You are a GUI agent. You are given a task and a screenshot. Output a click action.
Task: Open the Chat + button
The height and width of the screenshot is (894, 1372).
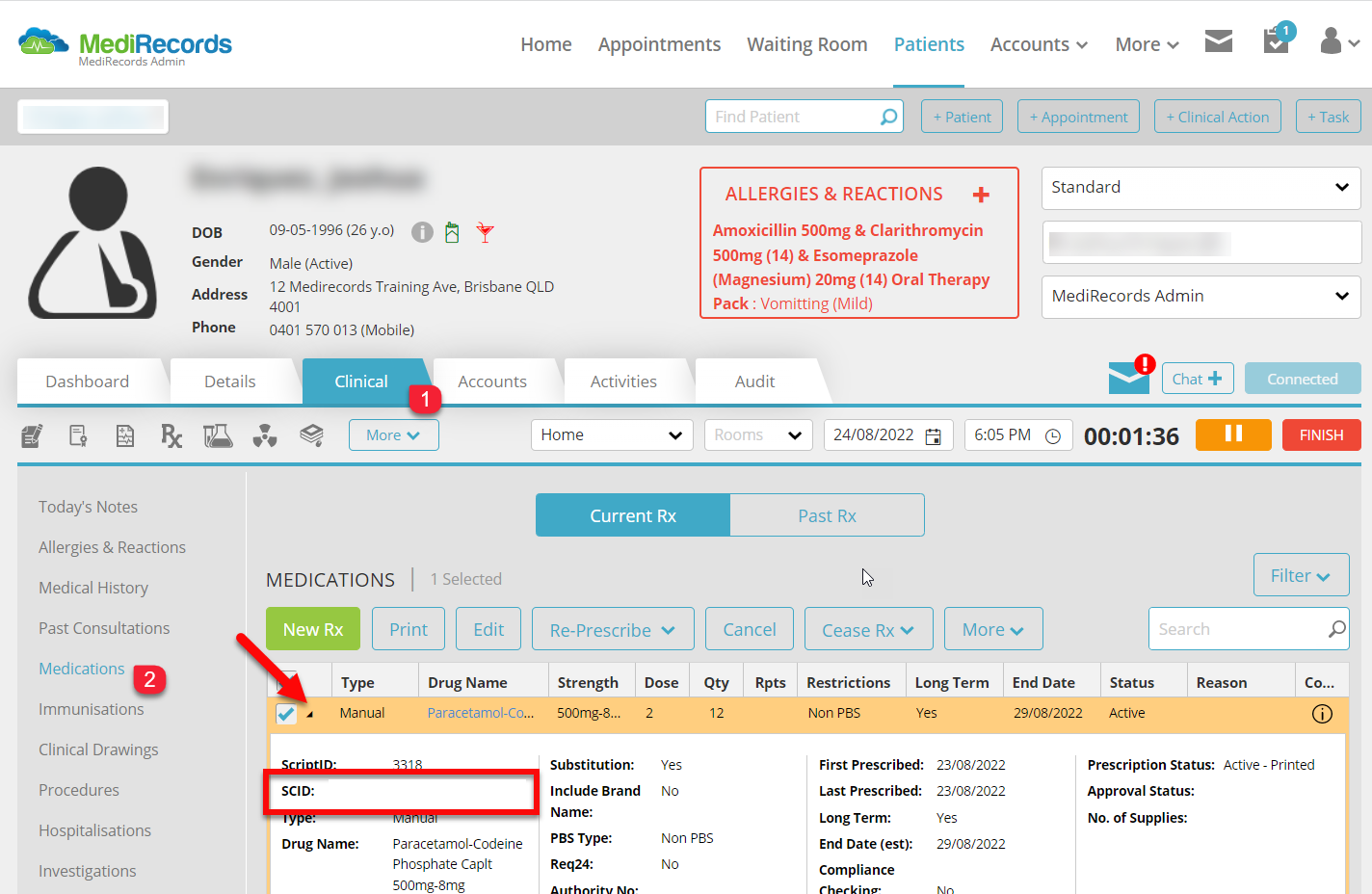click(x=1197, y=379)
